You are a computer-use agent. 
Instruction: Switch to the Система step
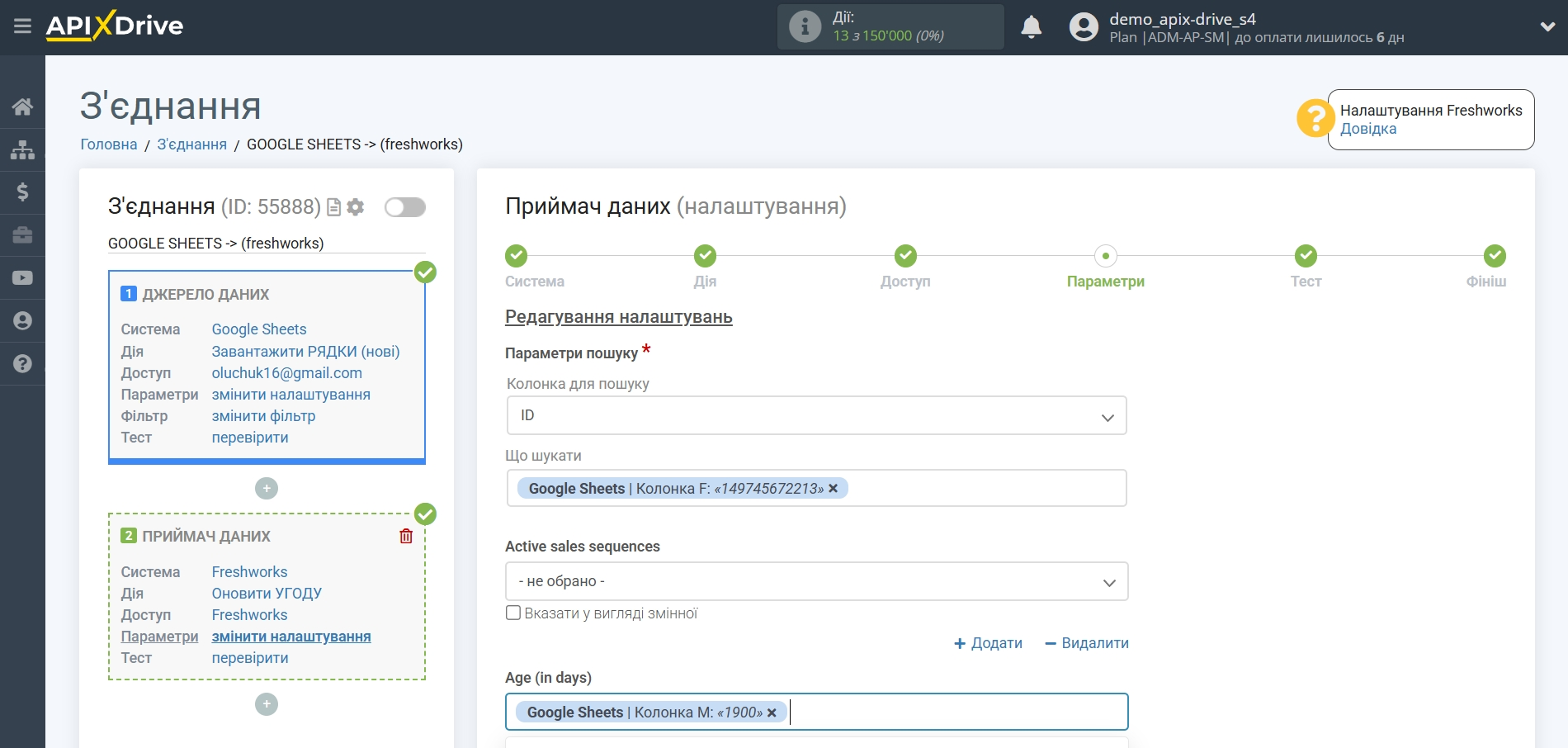tap(517, 257)
